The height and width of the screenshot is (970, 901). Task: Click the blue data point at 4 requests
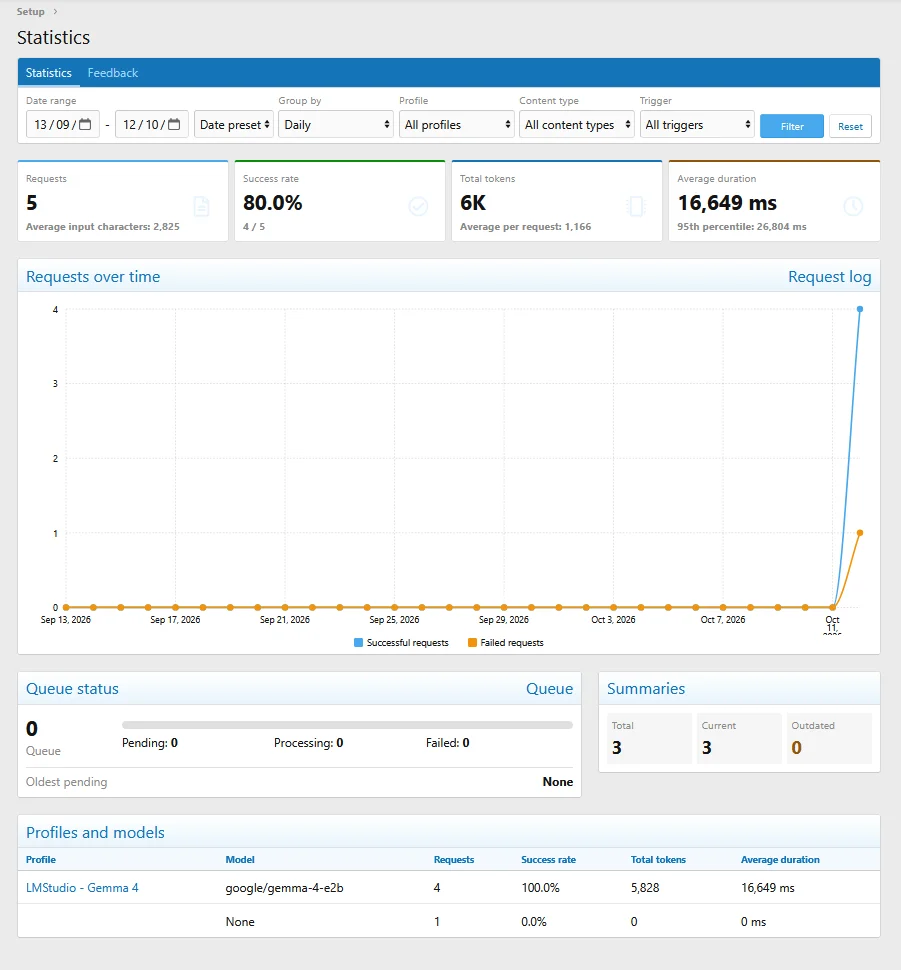click(860, 309)
